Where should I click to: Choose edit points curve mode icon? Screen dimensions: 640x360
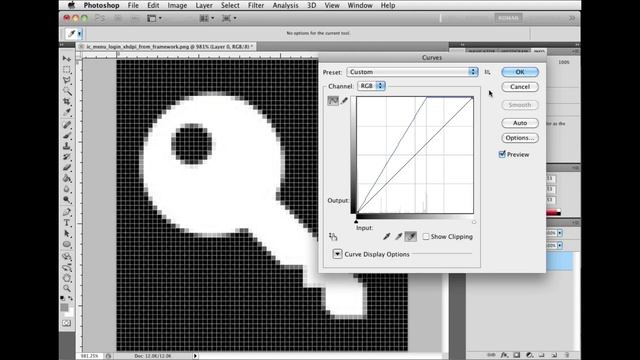point(333,100)
